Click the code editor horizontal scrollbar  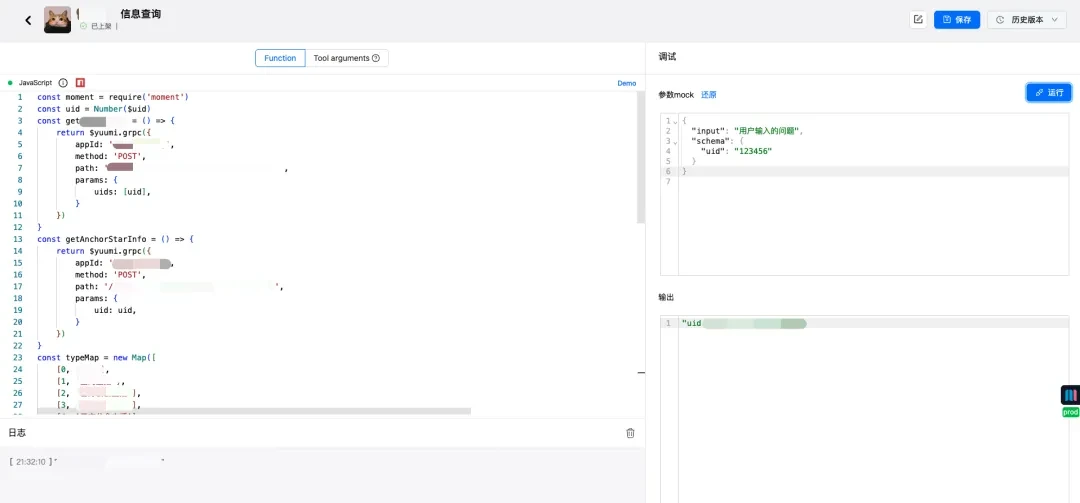254,411
